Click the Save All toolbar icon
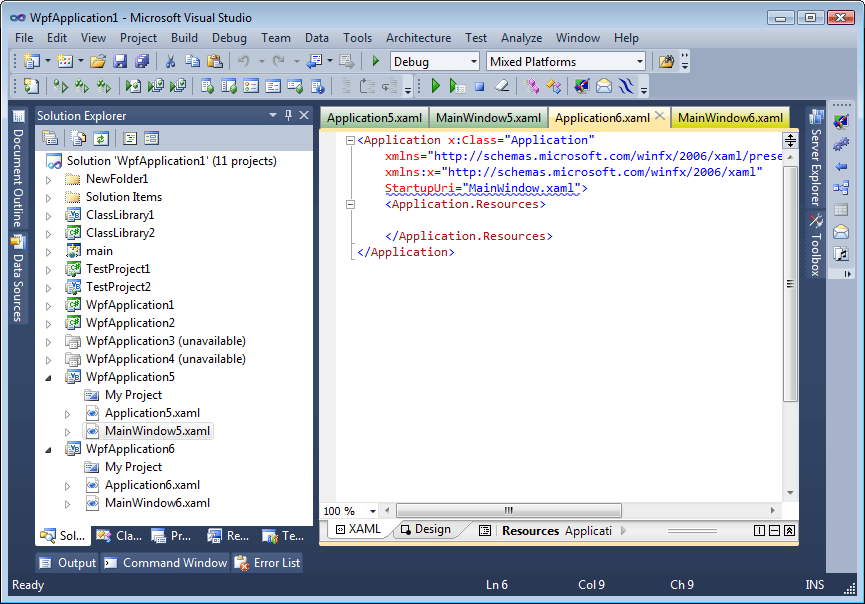 point(140,61)
